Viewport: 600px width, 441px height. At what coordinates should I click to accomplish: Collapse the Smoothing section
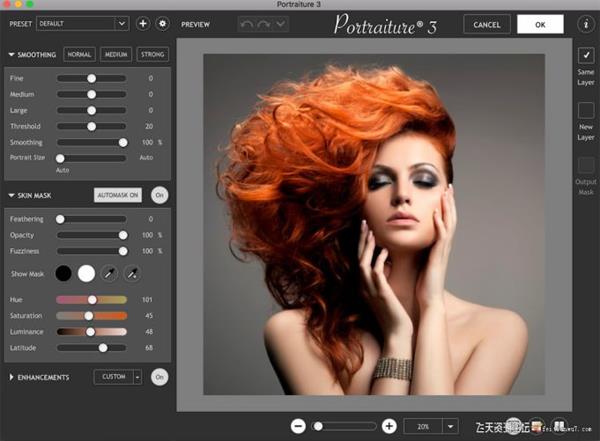(11, 54)
